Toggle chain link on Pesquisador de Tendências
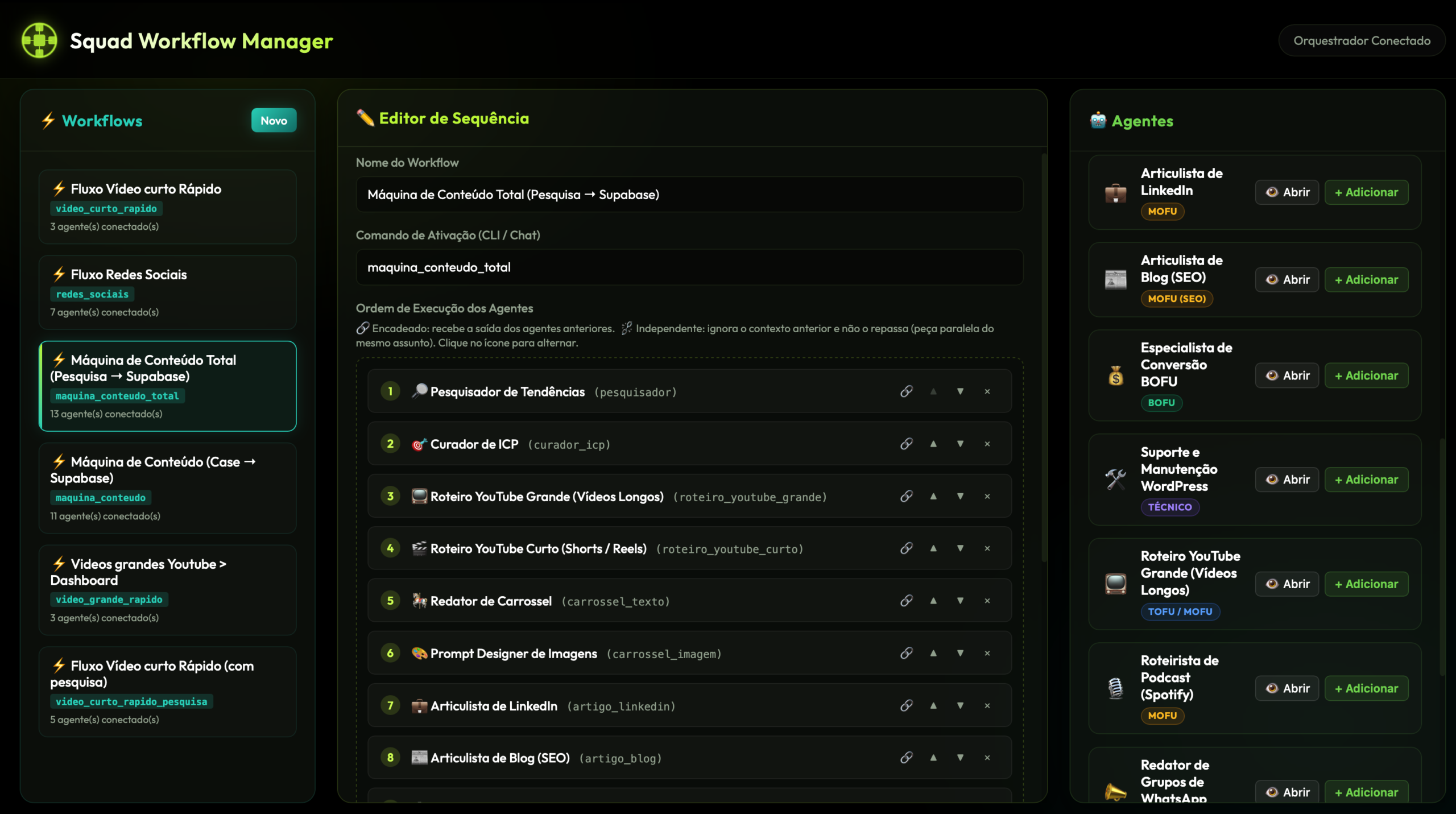The height and width of the screenshot is (814, 1456). 907,391
